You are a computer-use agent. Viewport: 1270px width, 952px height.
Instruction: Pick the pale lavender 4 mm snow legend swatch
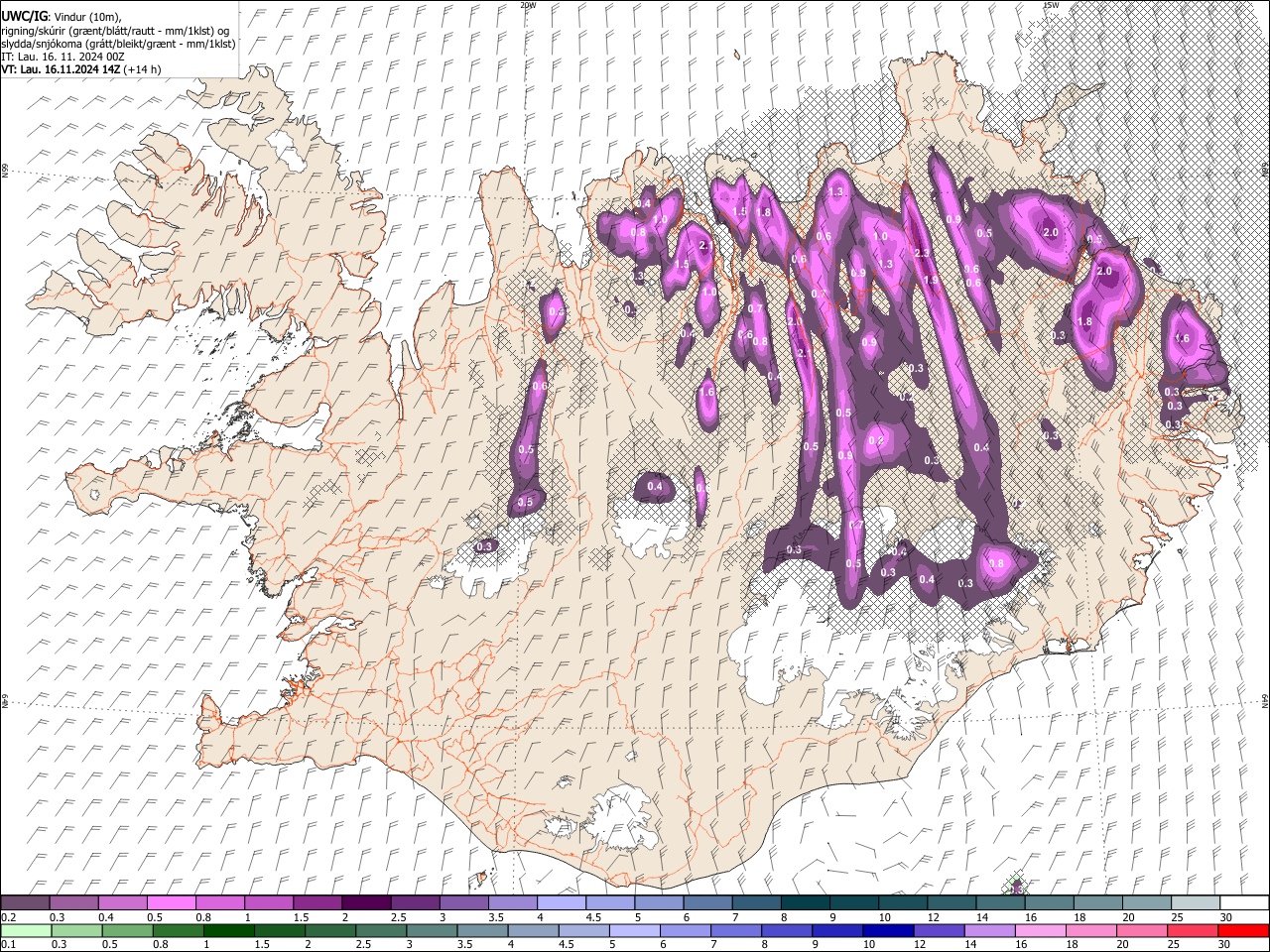561,902
